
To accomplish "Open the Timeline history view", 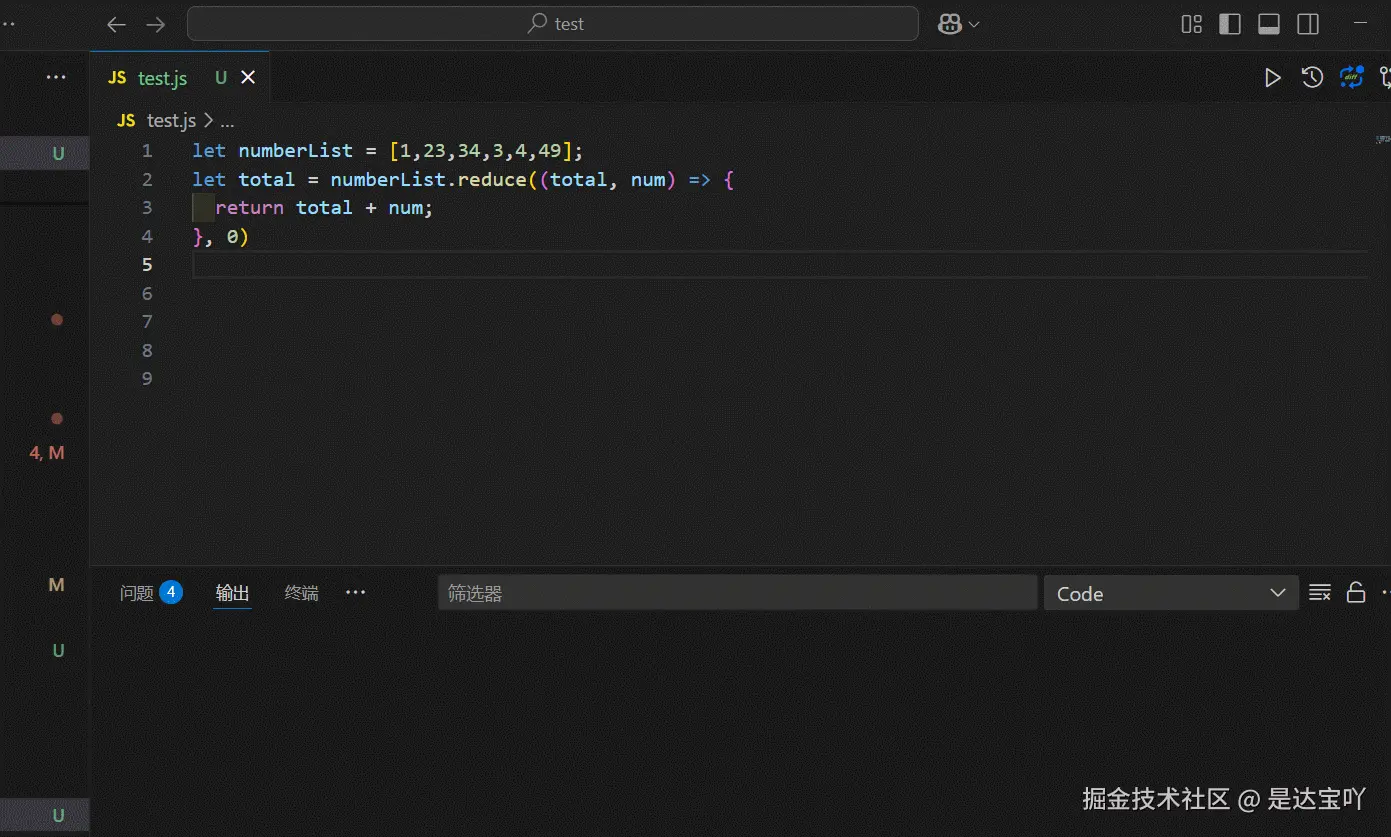I will click(x=1312, y=77).
